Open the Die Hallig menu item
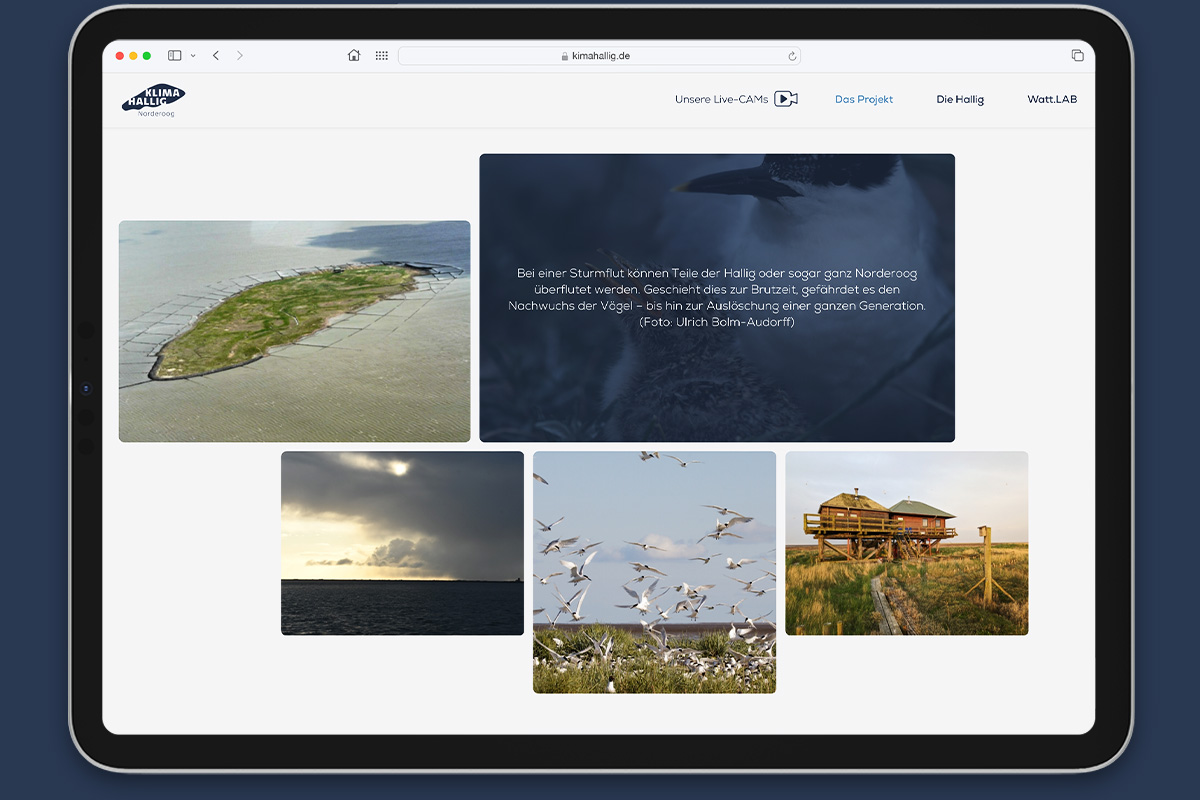 (x=960, y=100)
